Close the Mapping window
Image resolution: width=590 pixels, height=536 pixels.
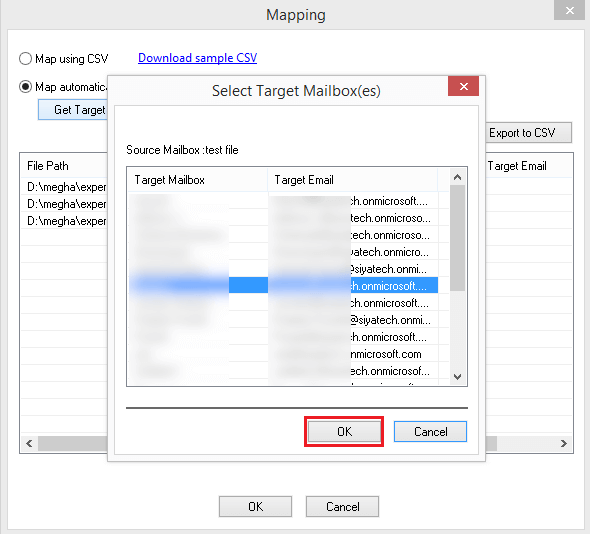point(569,10)
